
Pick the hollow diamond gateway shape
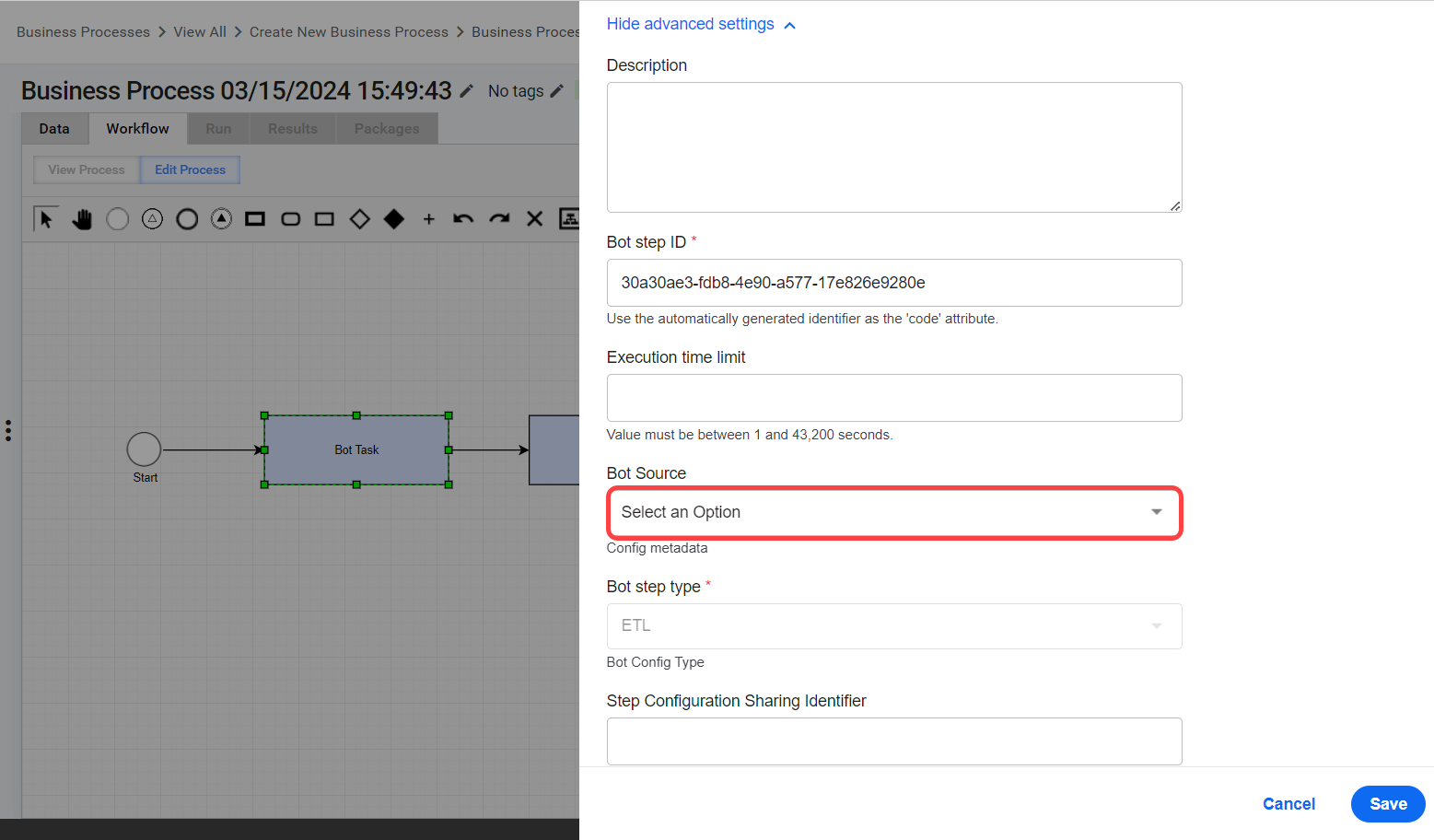360,219
